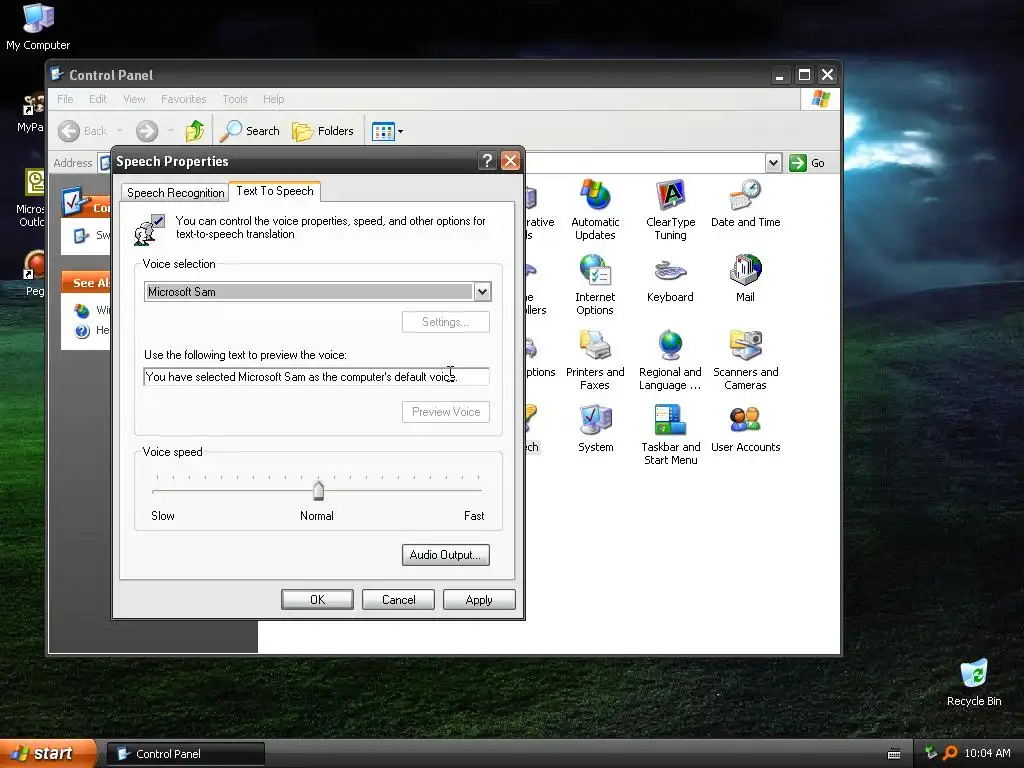Click the Audio Output button

click(x=445, y=555)
